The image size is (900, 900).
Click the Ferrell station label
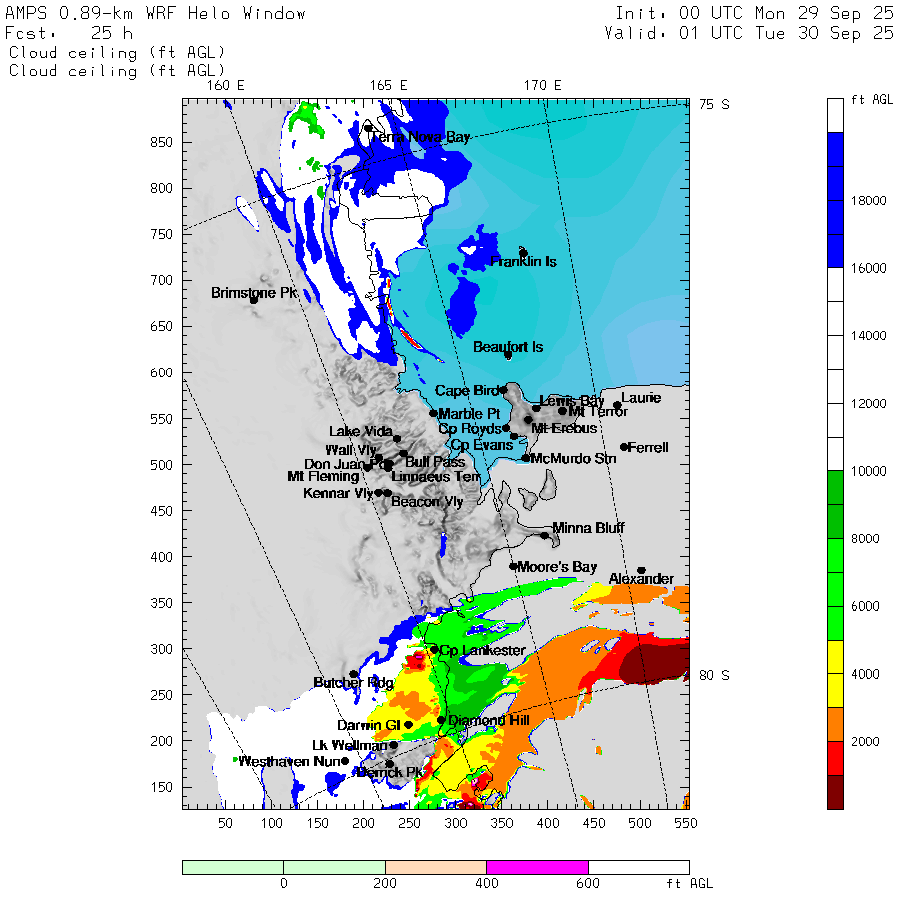pos(648,447)
